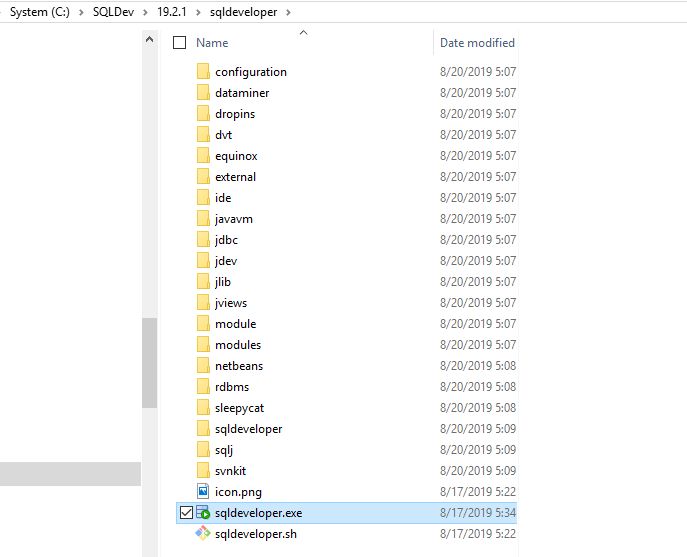Open the dataminer folder icon
Screen dimensions: 687x557
point(203,92)
